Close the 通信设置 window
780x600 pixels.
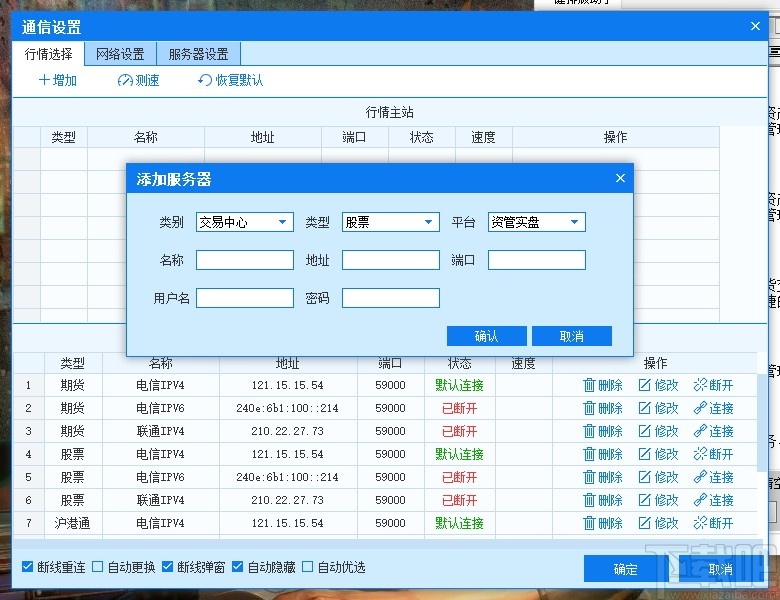click(x=755, y=26)
